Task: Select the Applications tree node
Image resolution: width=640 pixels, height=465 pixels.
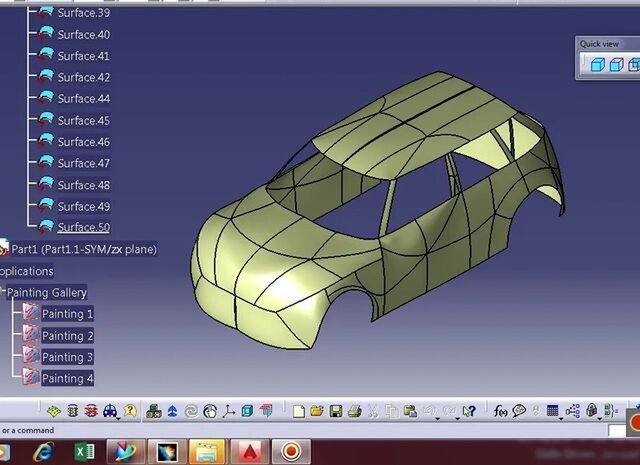Action: pos(27,271)
